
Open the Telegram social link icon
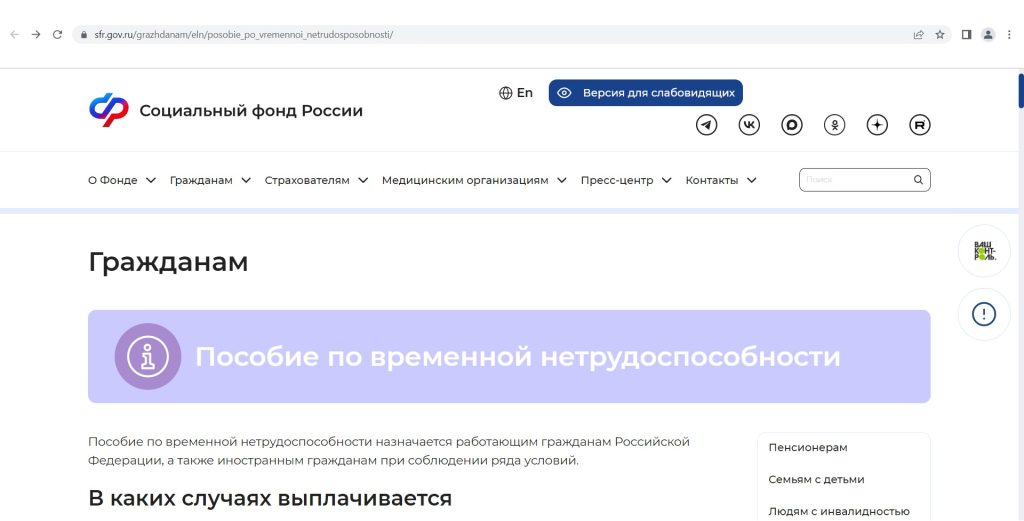point(707,125)
